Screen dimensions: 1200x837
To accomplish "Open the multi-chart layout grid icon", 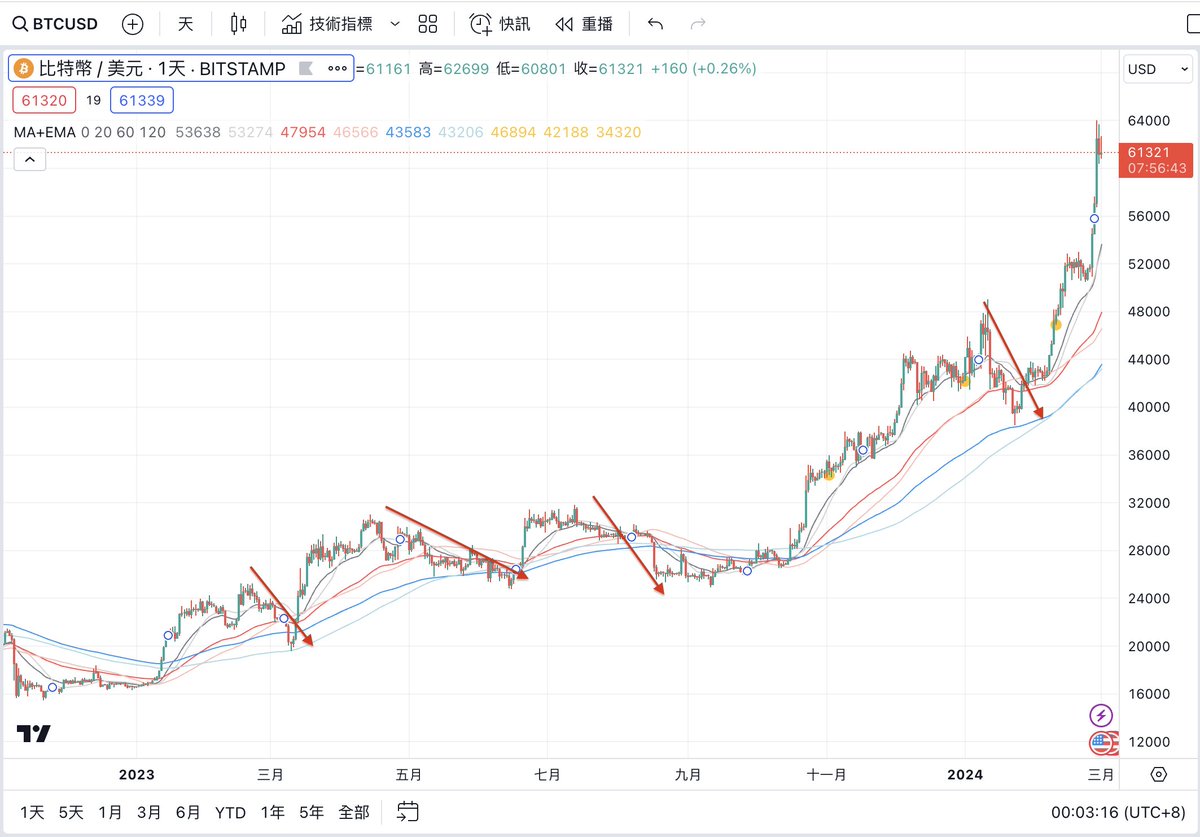I will (428, 23).
